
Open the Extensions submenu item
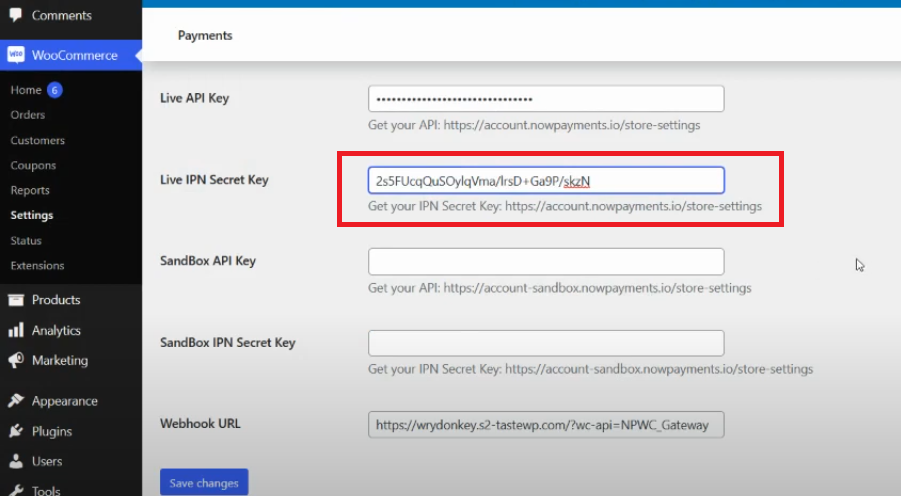(x=37, y=265)
